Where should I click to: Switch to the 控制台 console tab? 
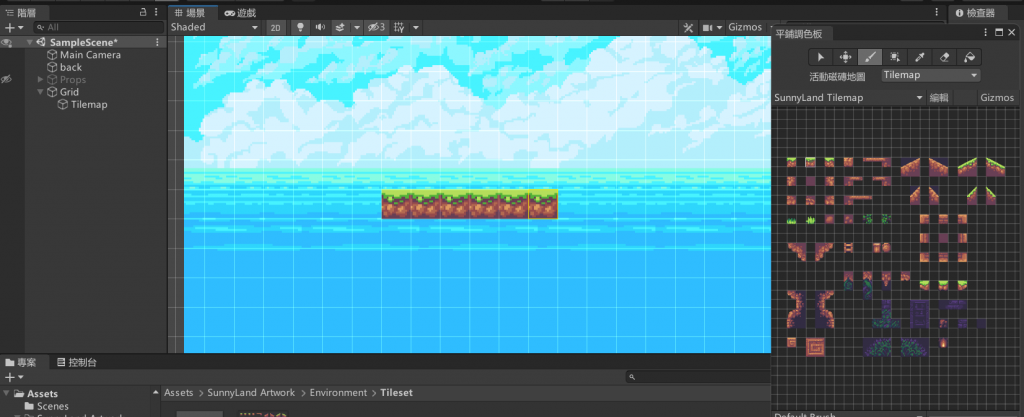point(77,362)
